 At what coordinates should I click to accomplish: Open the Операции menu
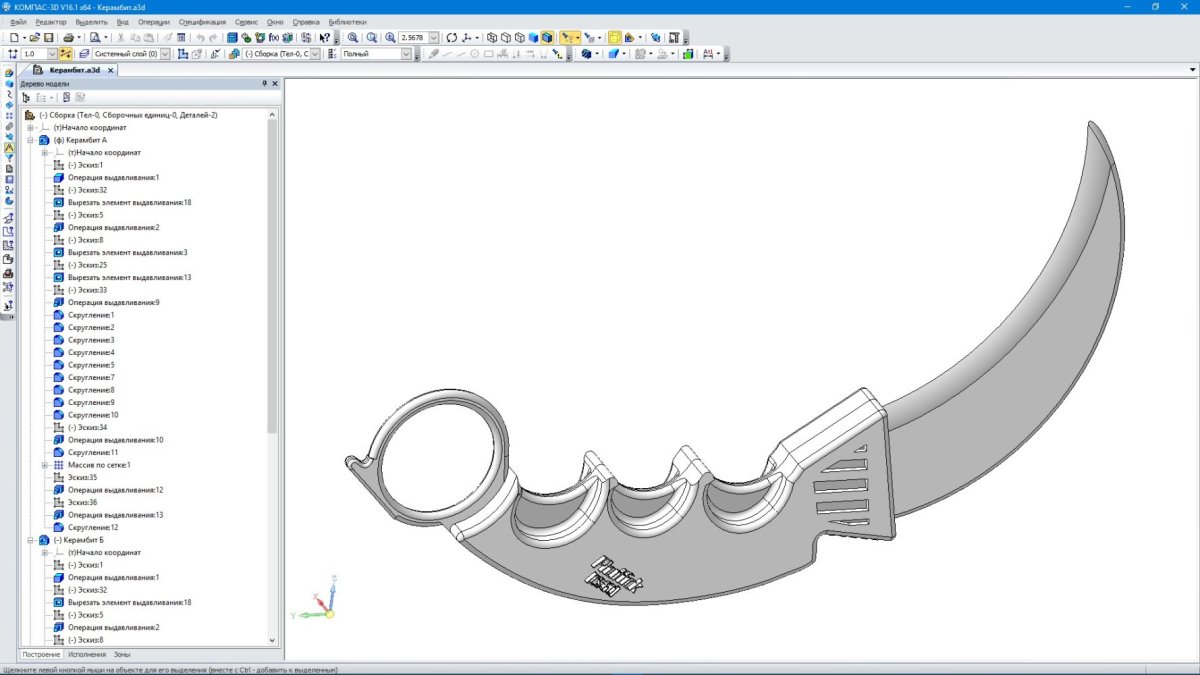154,21
